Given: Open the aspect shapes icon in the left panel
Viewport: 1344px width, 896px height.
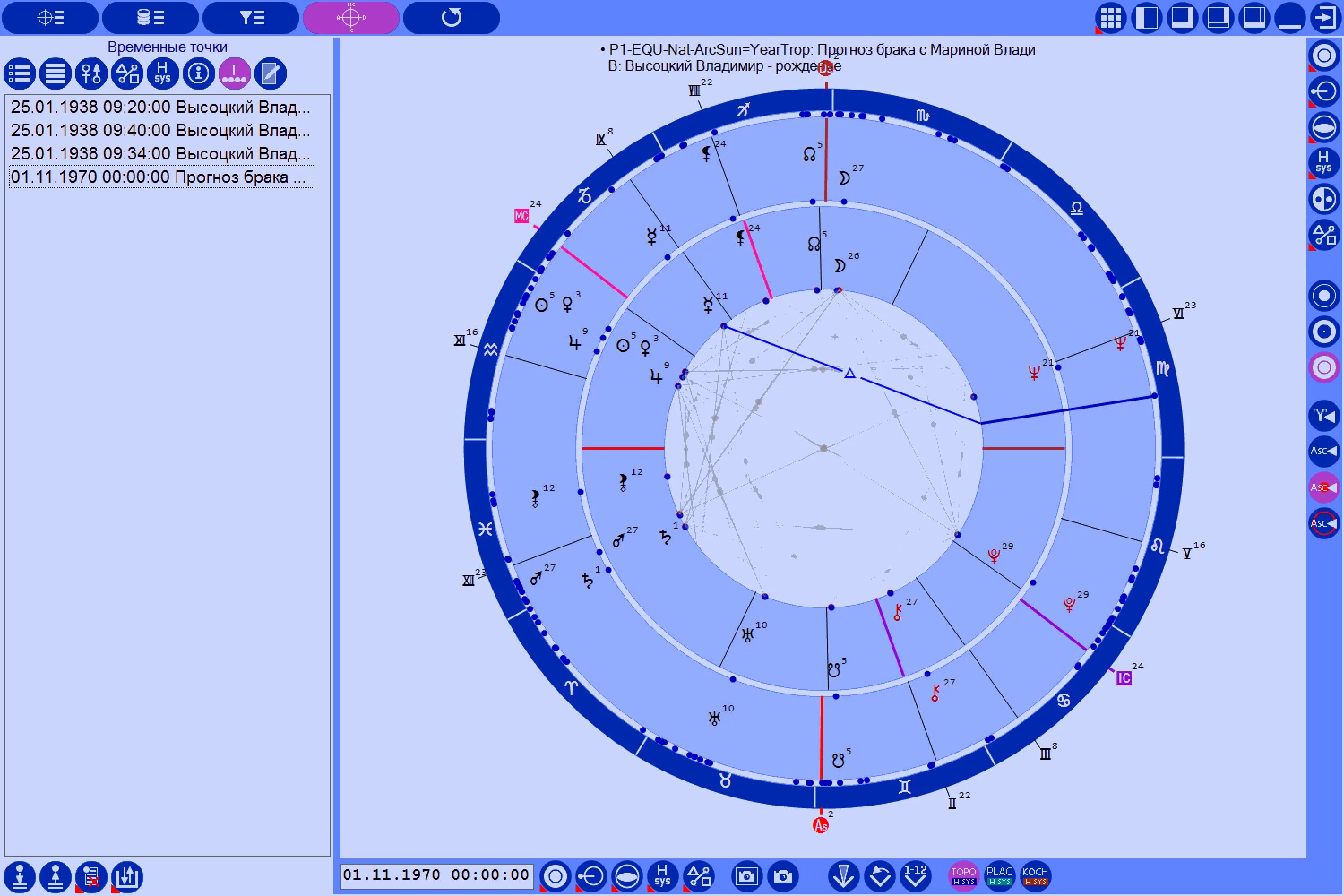Looking at the screenshot, I should pos(127,73).
